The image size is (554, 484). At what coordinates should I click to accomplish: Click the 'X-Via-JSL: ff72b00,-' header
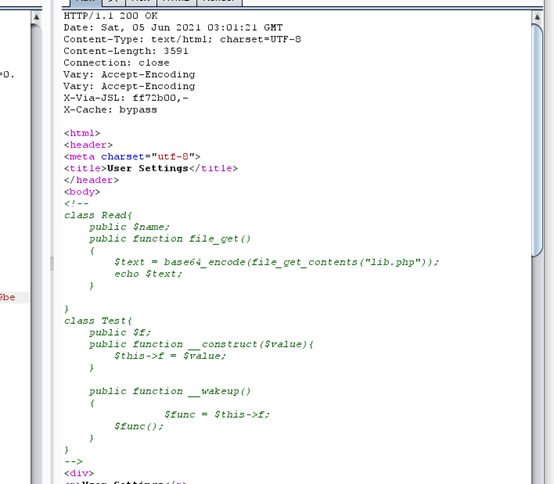tap(126, 98)
